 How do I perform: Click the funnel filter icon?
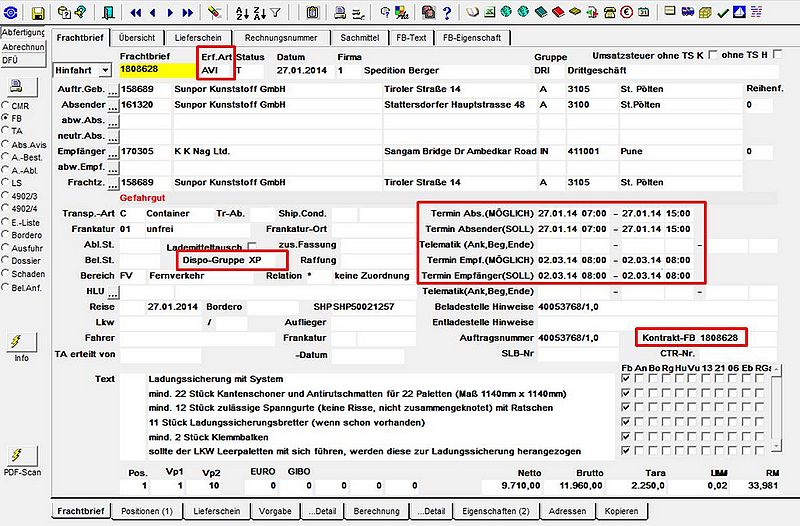[276, 13]
